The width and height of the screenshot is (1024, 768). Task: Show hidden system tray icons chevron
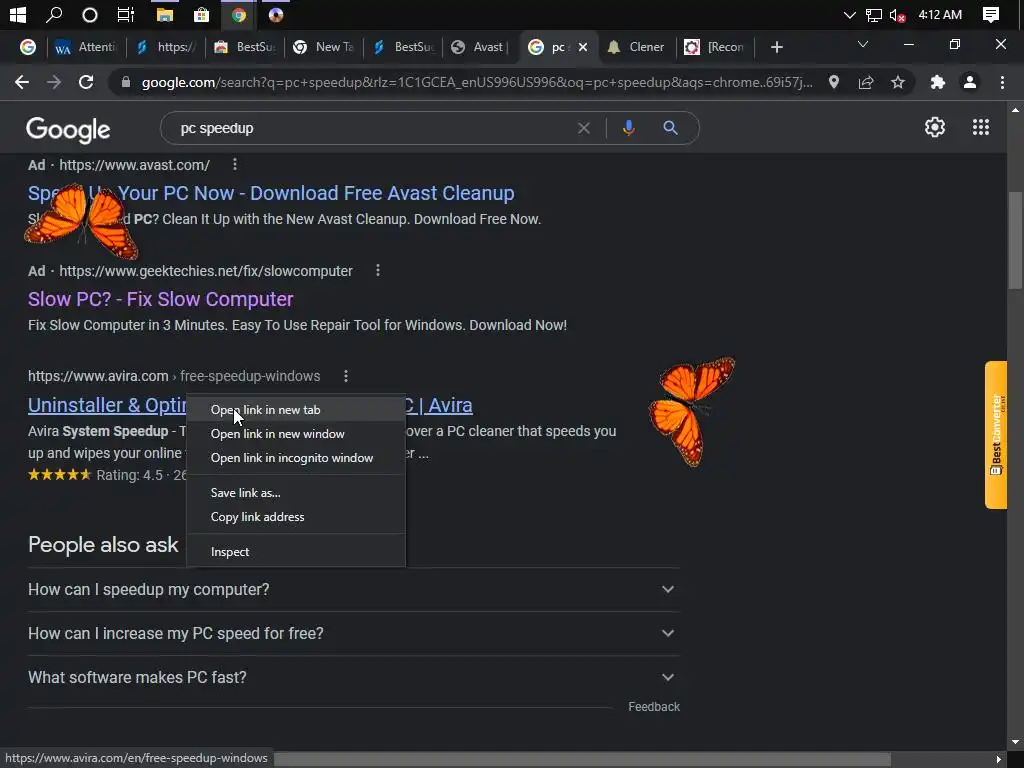849,15
